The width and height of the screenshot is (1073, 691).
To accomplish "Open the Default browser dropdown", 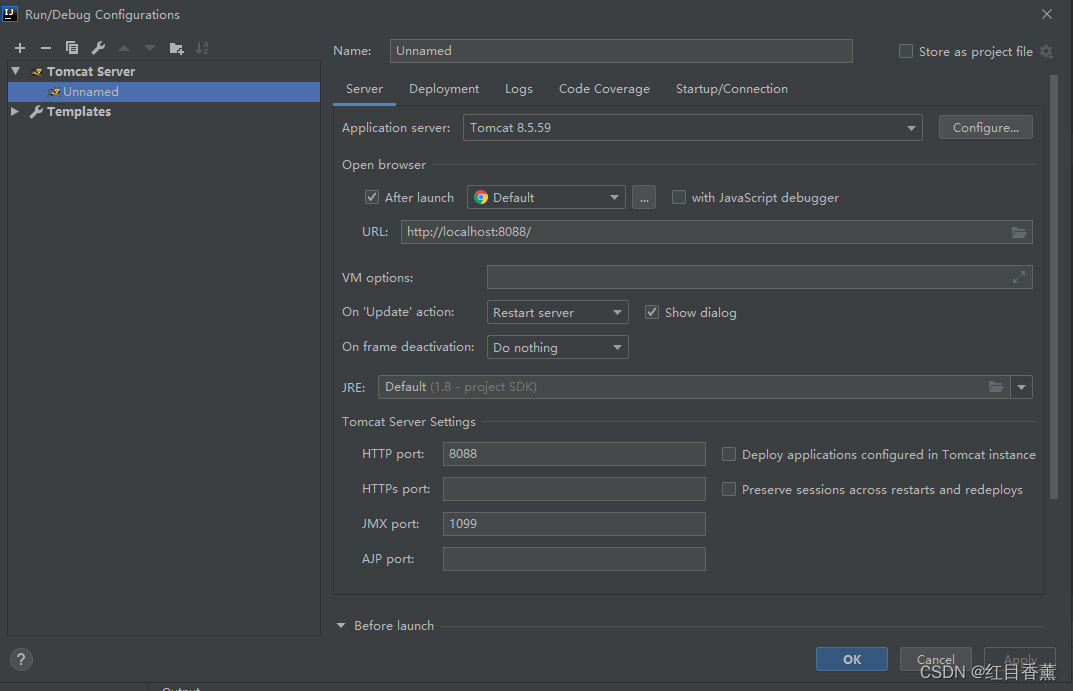I will [546, 197].
